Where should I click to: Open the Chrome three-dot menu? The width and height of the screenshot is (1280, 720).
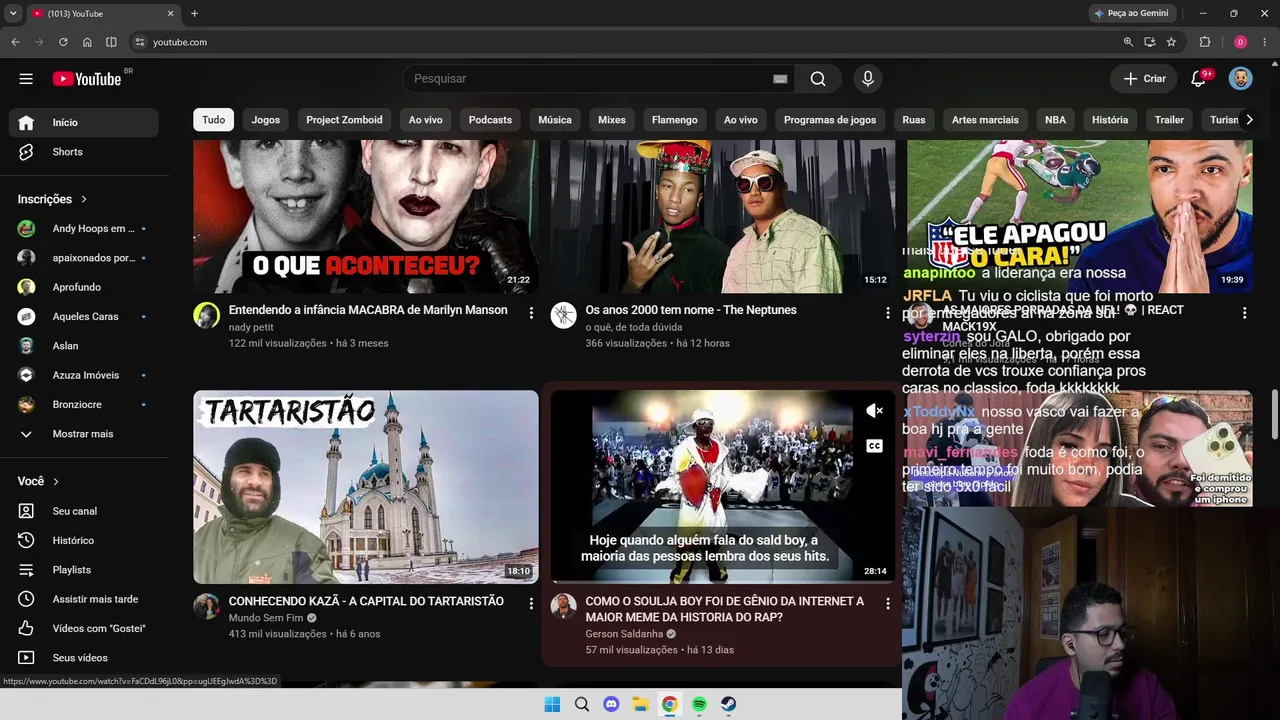click(1266, 42)
